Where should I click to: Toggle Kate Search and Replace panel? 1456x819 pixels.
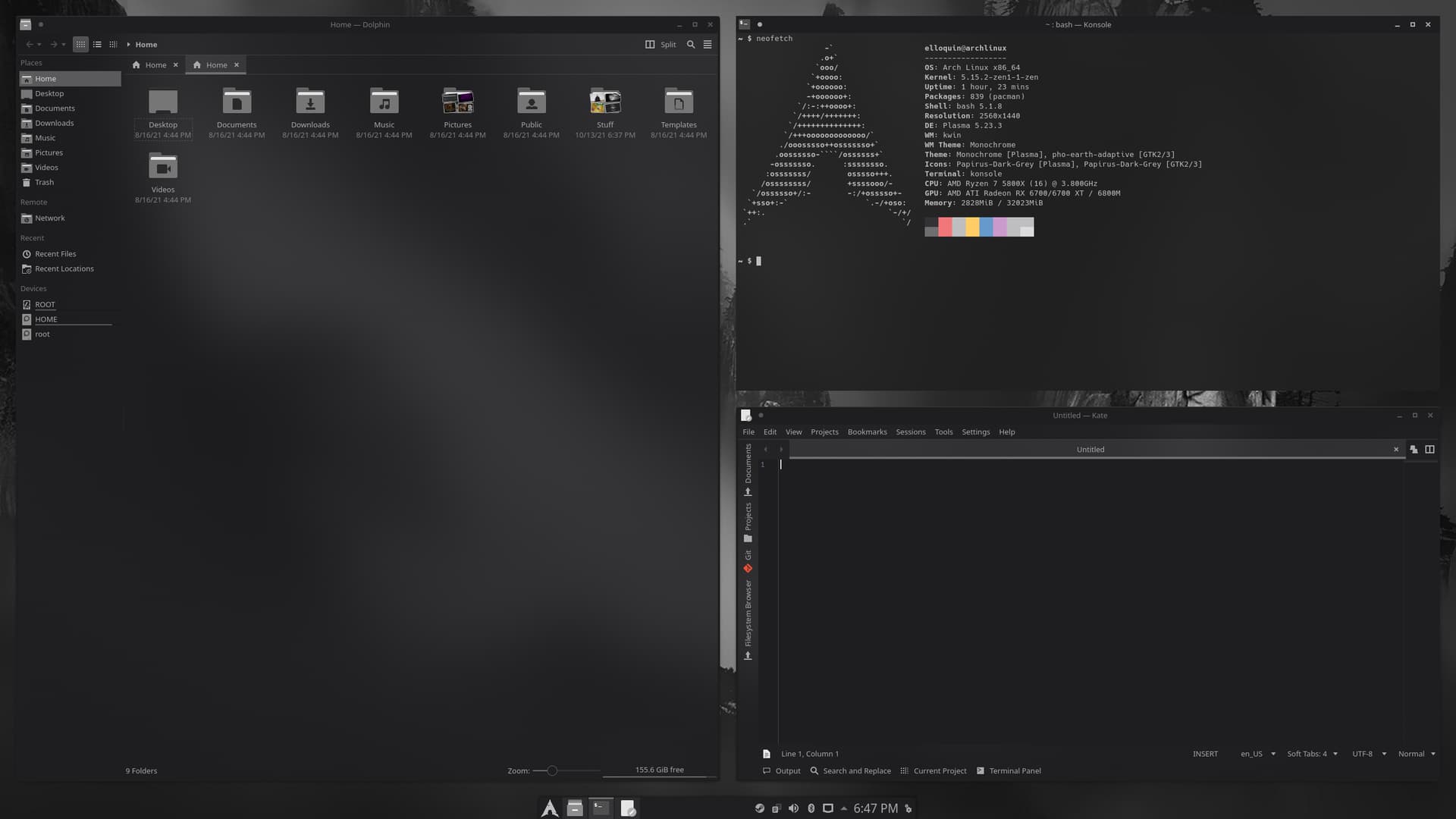coord(850,771)
